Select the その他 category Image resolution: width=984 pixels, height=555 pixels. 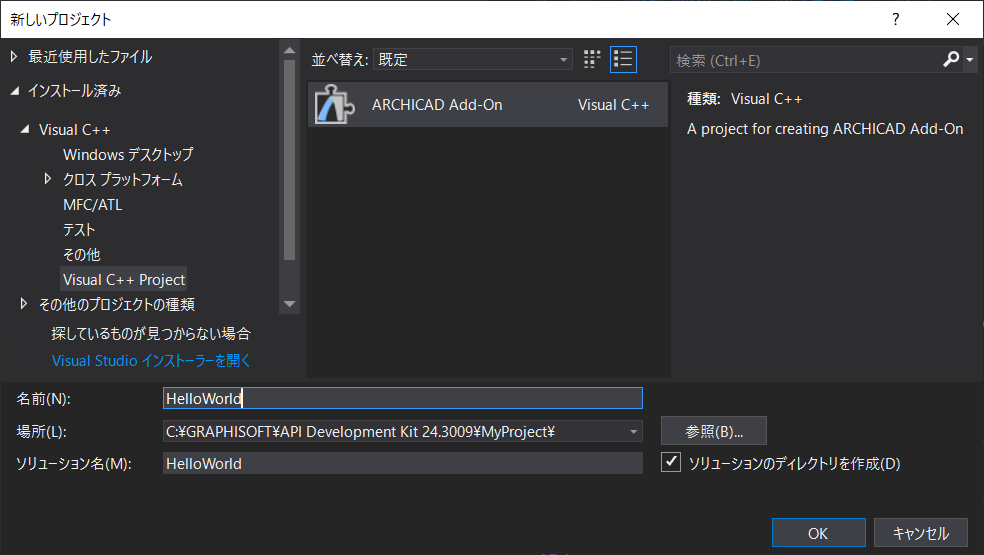[82, 254]
